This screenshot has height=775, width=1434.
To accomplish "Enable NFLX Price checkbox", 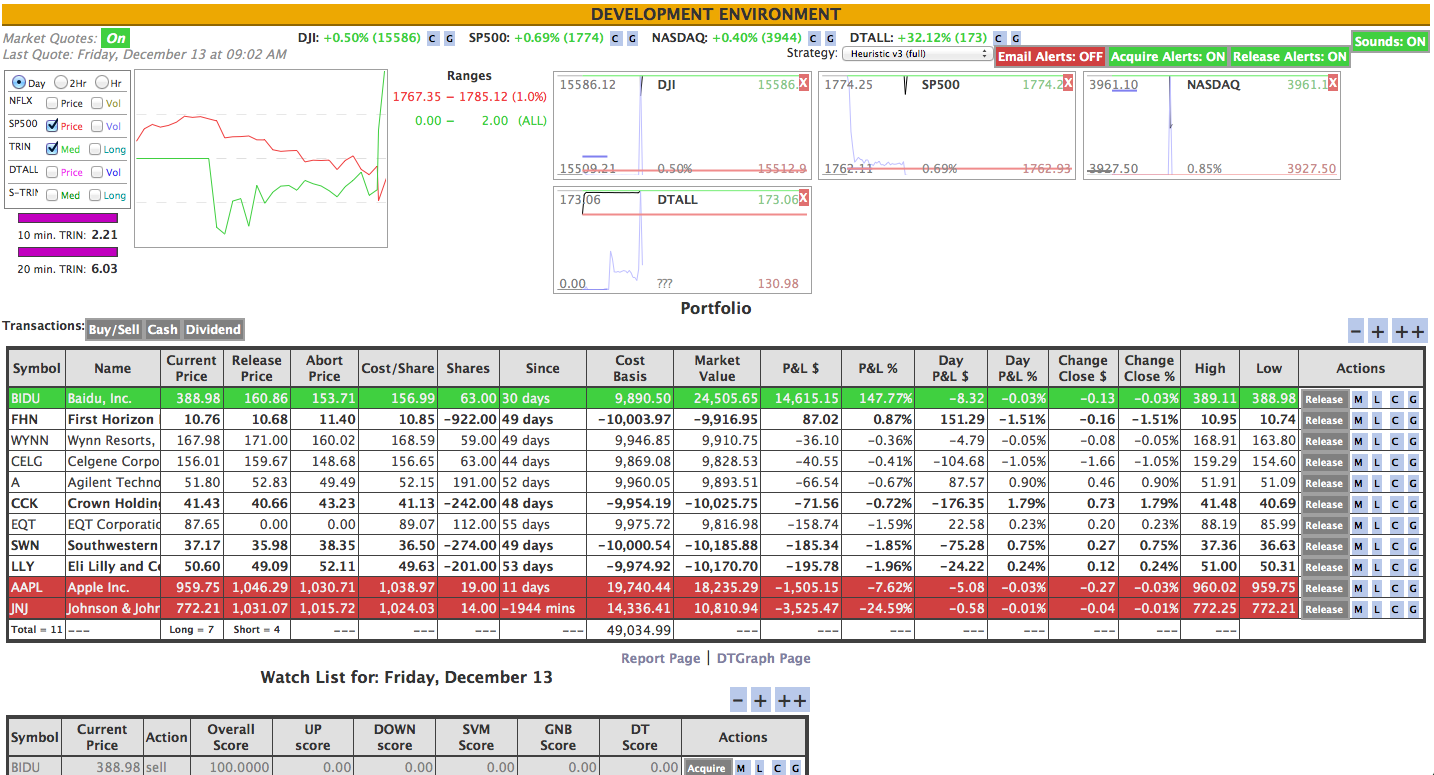I will (52, 103).
